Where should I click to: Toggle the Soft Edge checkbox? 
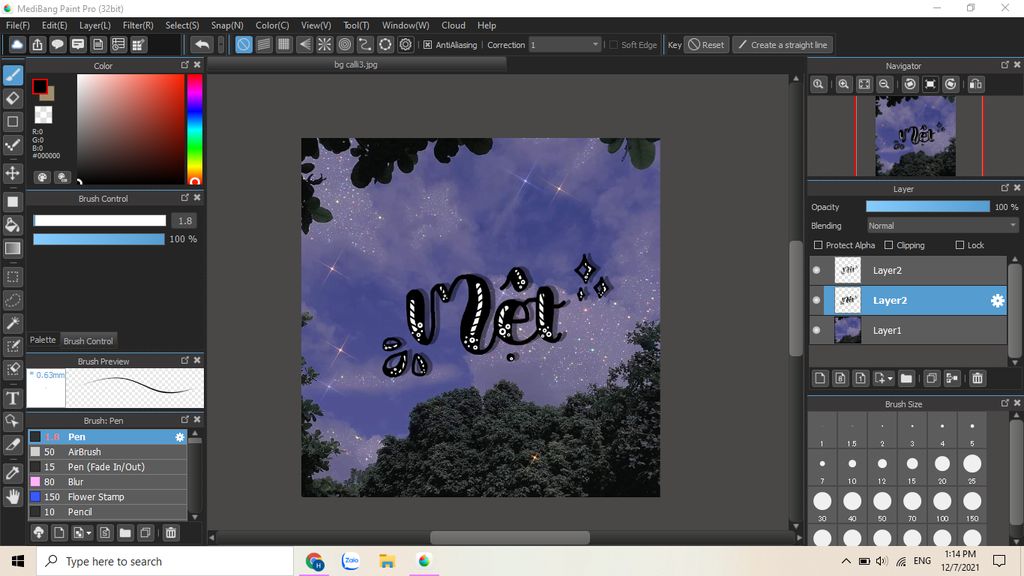[613, 45]
